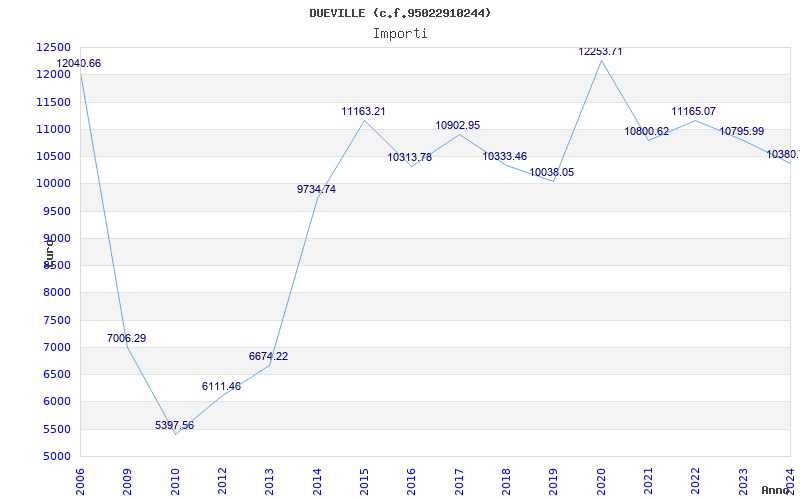Screen dimensions: 800x500
Task: Click the y-axis value 7500
Action: [x=56, y=320]
